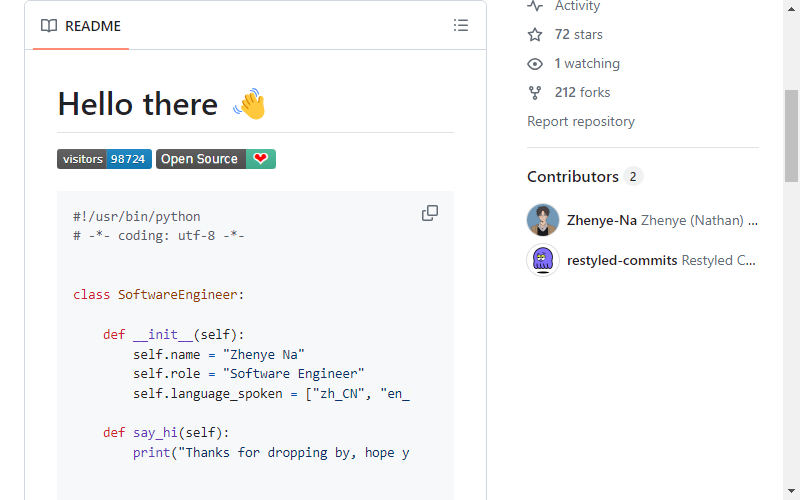The height and width of the screenshot is (500, 800).
Task: Open the restyled-commits avatar
Action: tap(543, 260)
